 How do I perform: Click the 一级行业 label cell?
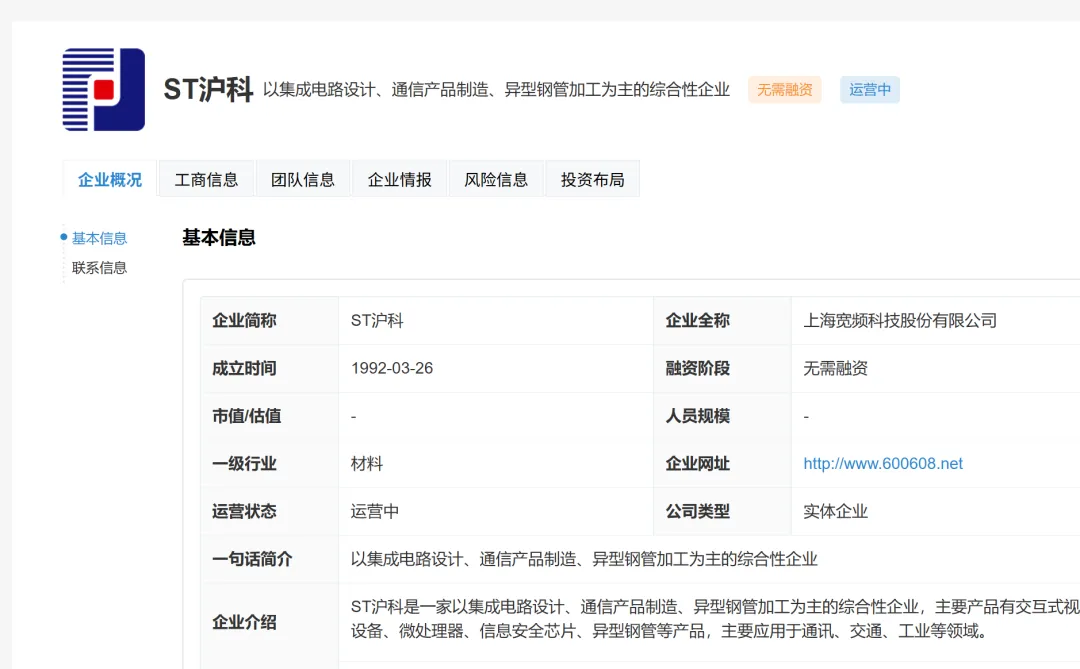(269, 464)
